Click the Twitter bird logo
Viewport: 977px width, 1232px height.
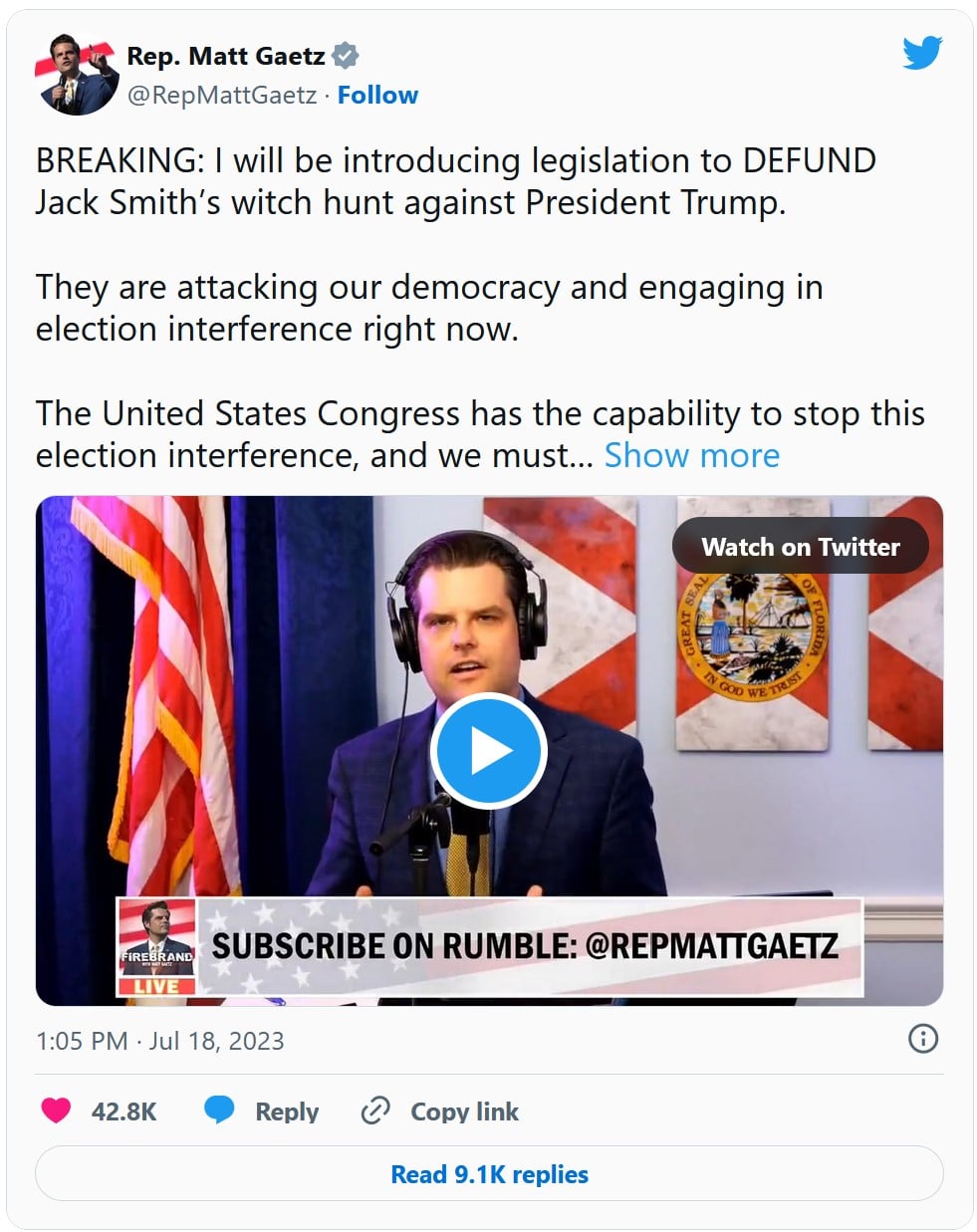pos(922,53)
